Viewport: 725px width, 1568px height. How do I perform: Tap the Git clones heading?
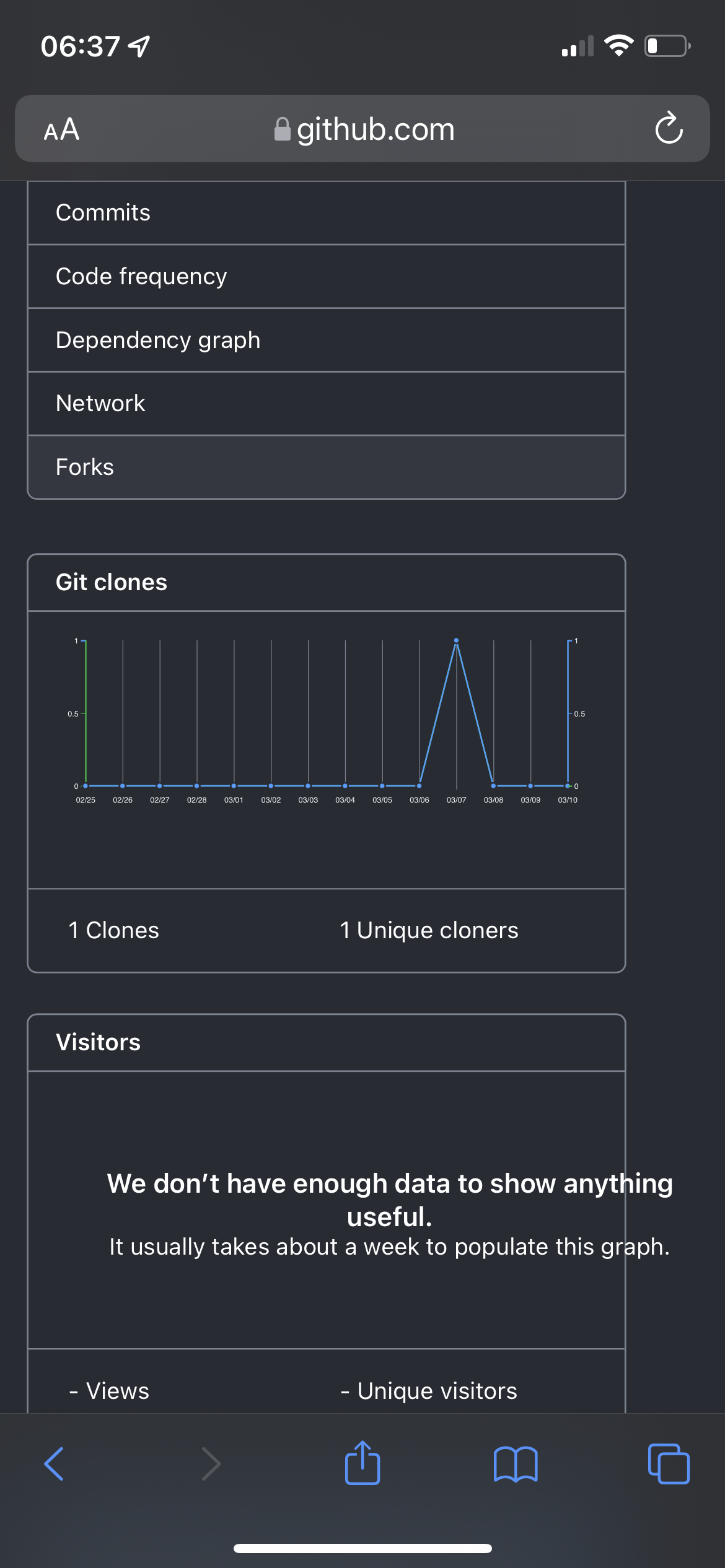click(x=112, y=582)
